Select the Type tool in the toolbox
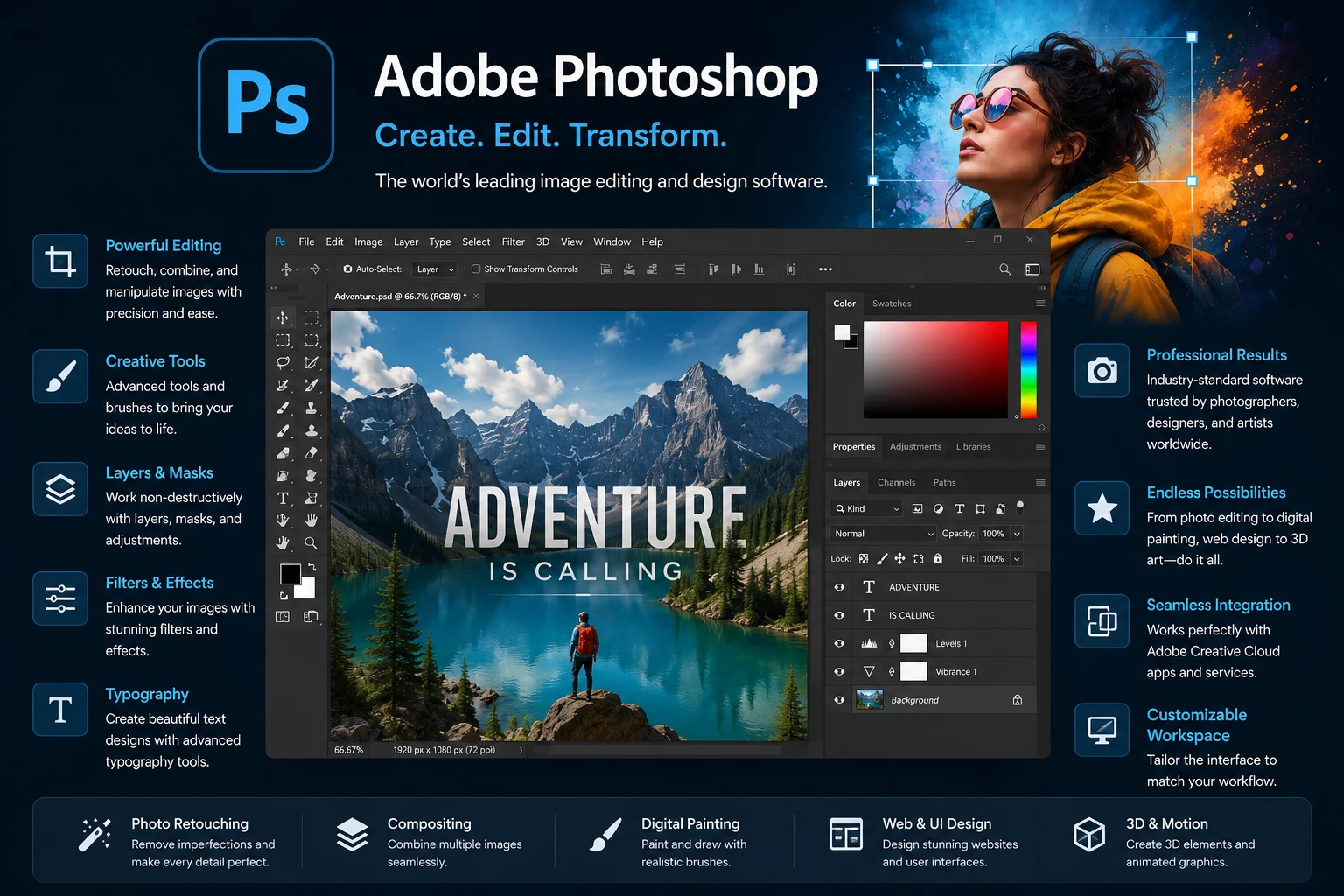 [x=283, y=498]
